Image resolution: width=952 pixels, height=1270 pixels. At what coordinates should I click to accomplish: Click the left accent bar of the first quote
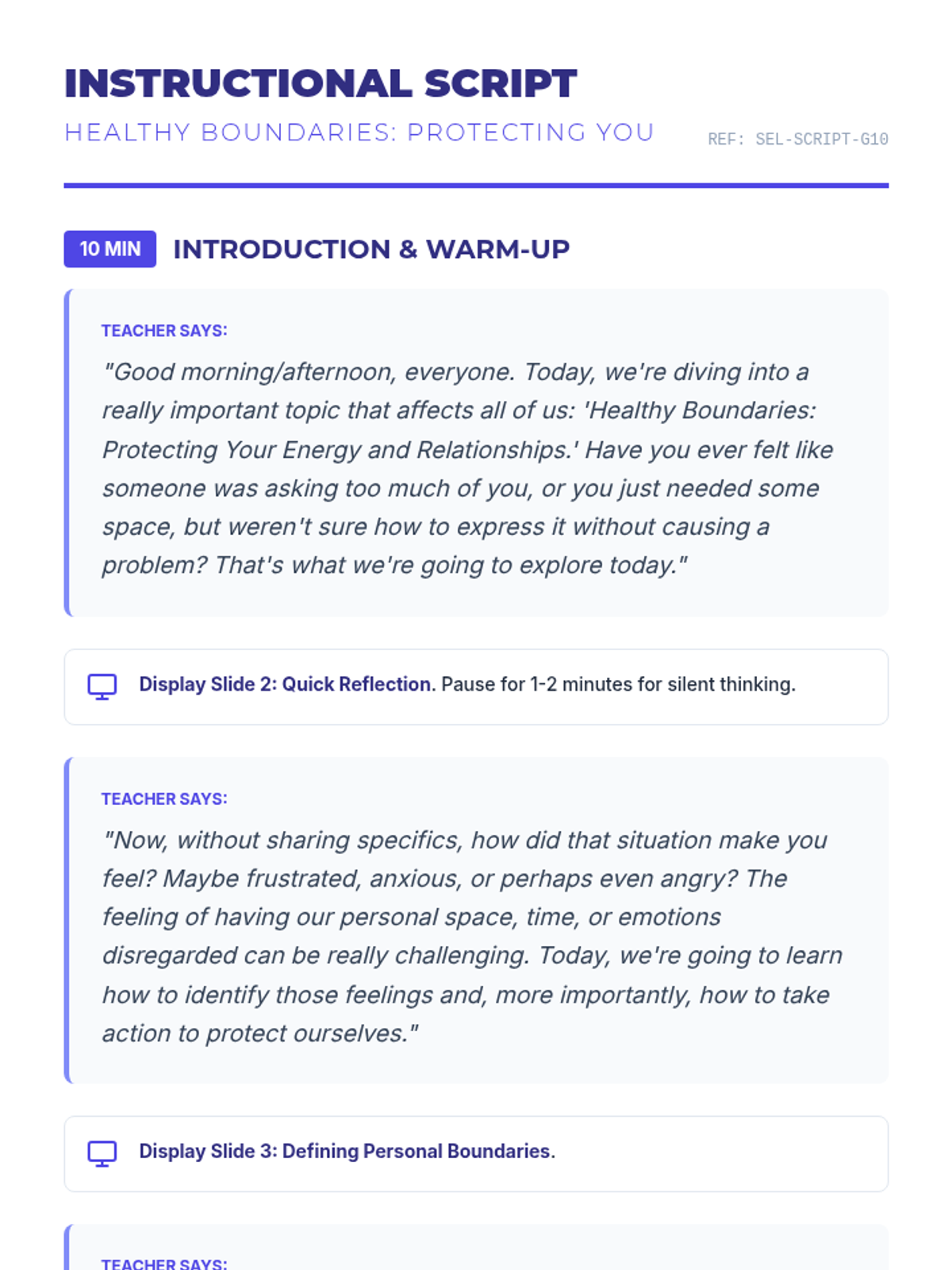[x=67, y=452]
